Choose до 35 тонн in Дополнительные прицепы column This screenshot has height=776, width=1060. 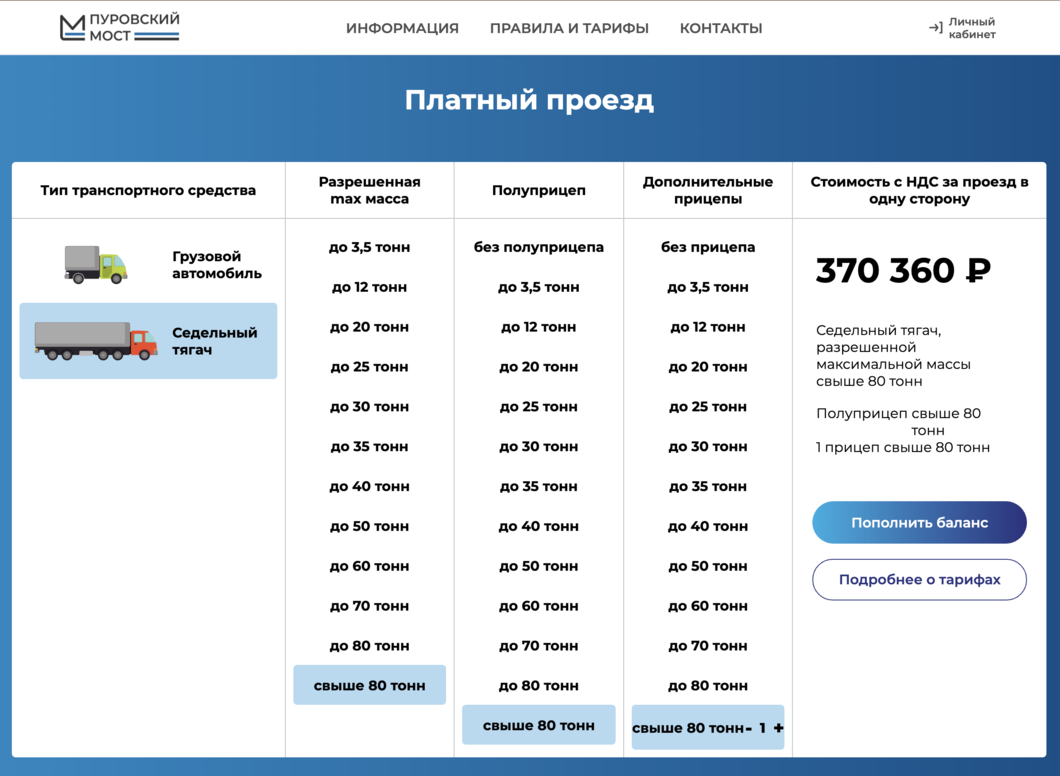[708, 487]
